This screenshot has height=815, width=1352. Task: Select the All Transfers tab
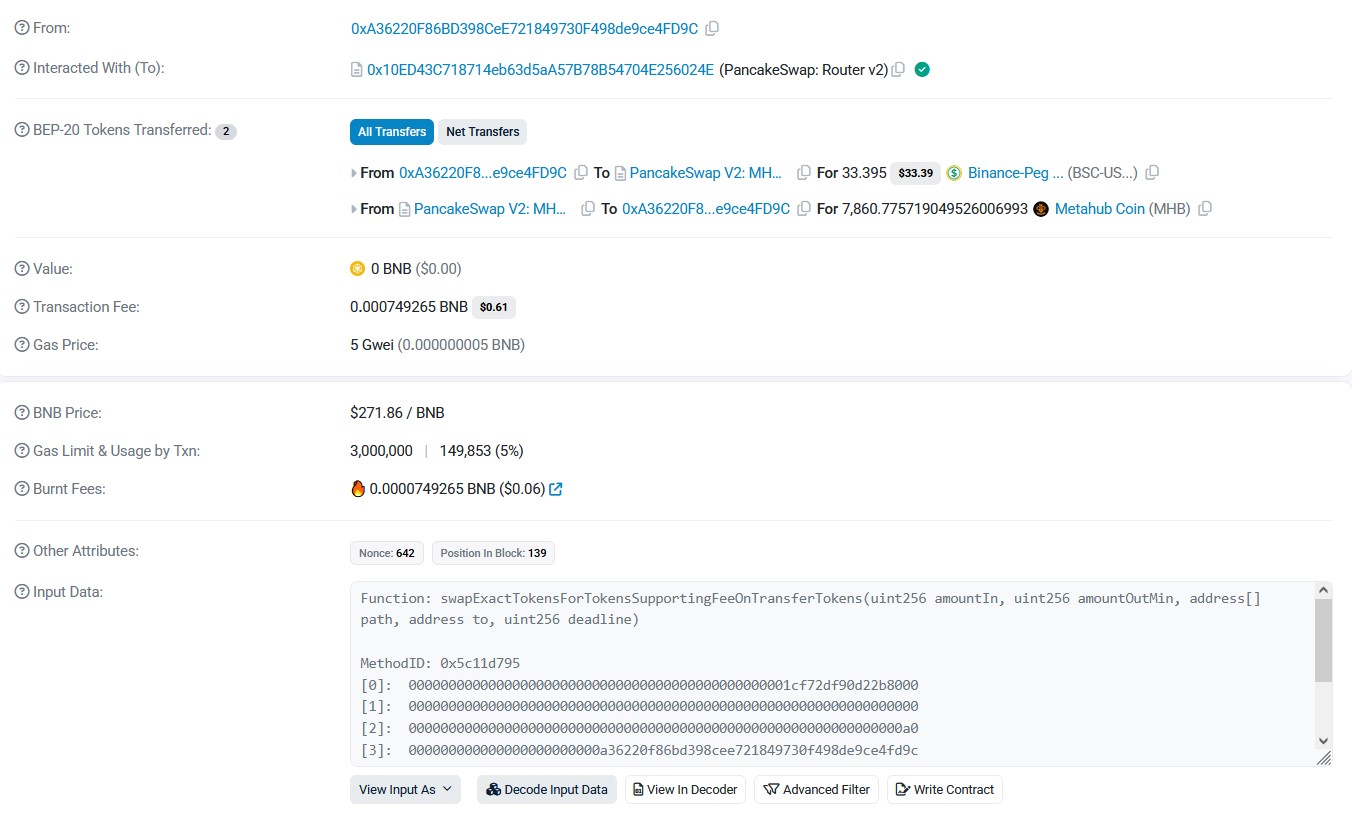click(x=392, y=131)
